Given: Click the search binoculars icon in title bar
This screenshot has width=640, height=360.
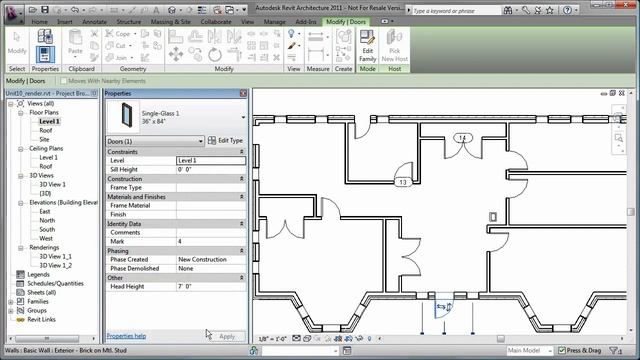Looking at the screenshot, I should (508, 10).
